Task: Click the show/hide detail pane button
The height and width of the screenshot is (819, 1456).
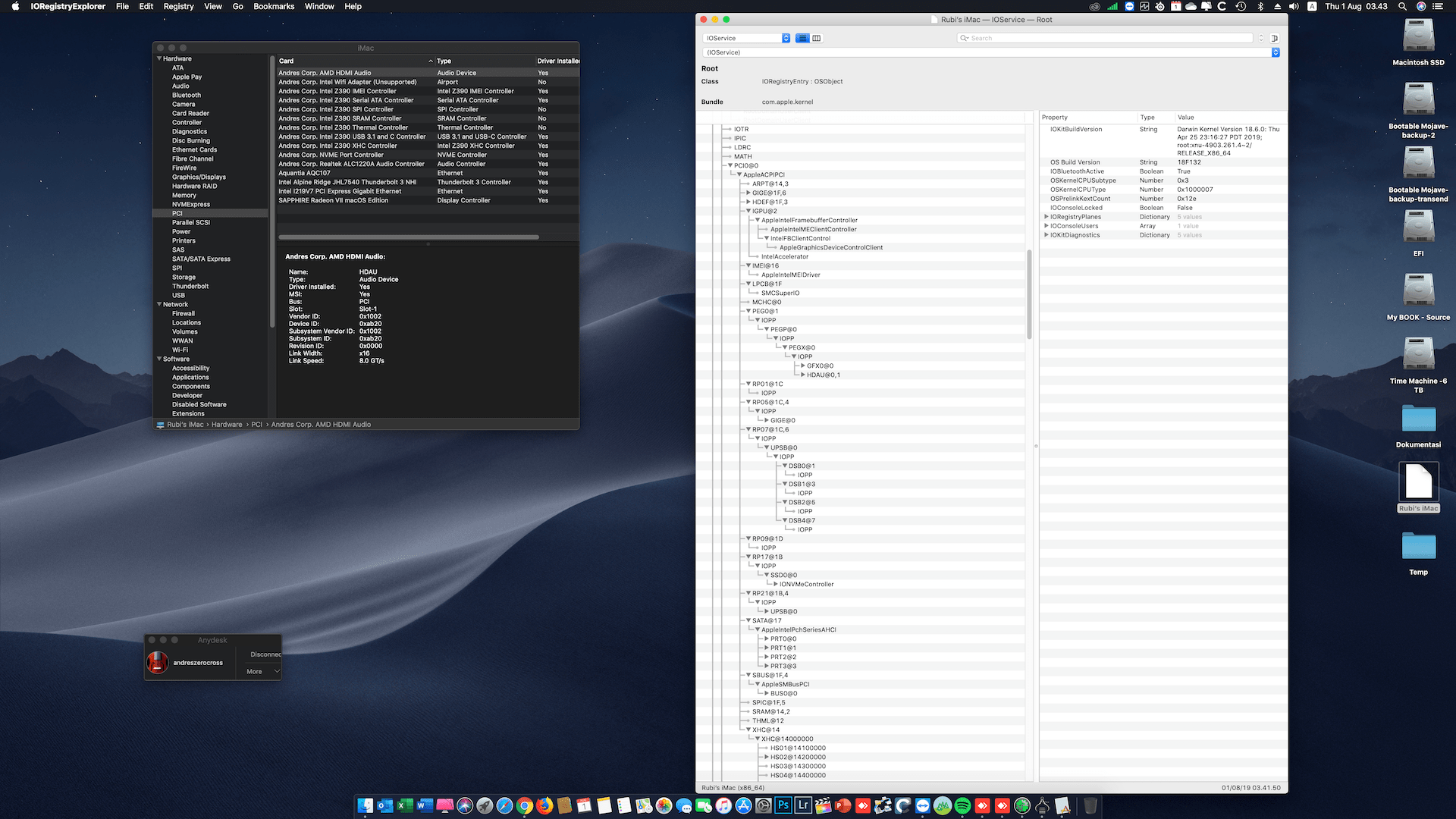Action: (1275, 38)
